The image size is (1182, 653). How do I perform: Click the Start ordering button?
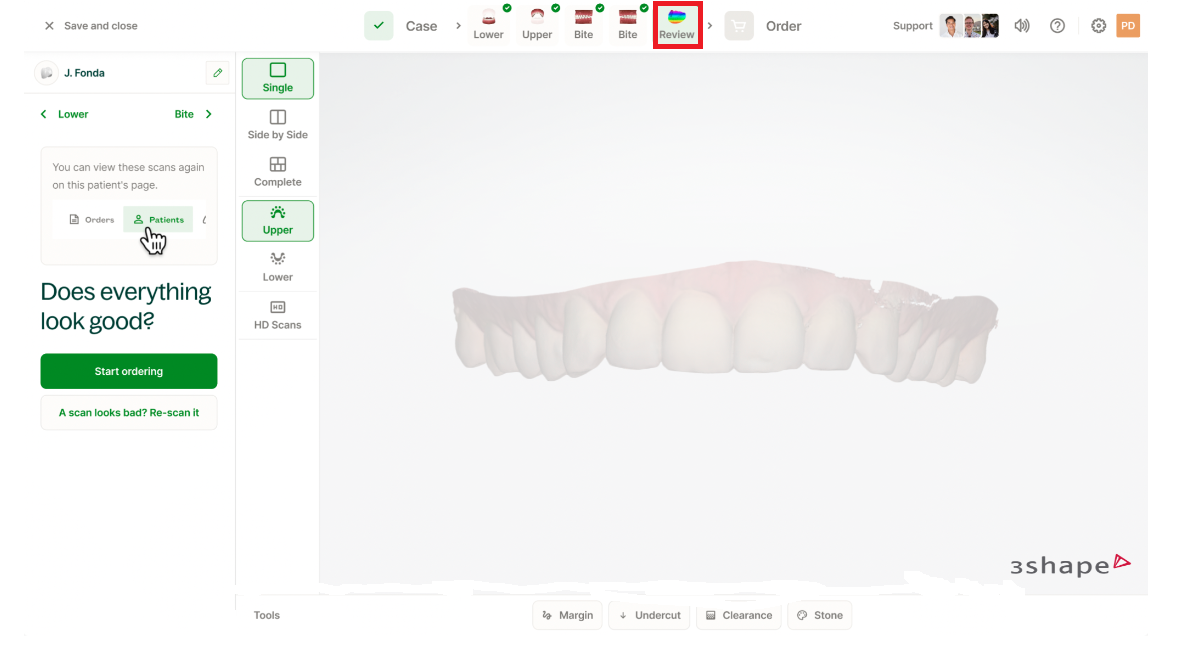(129, 371)
